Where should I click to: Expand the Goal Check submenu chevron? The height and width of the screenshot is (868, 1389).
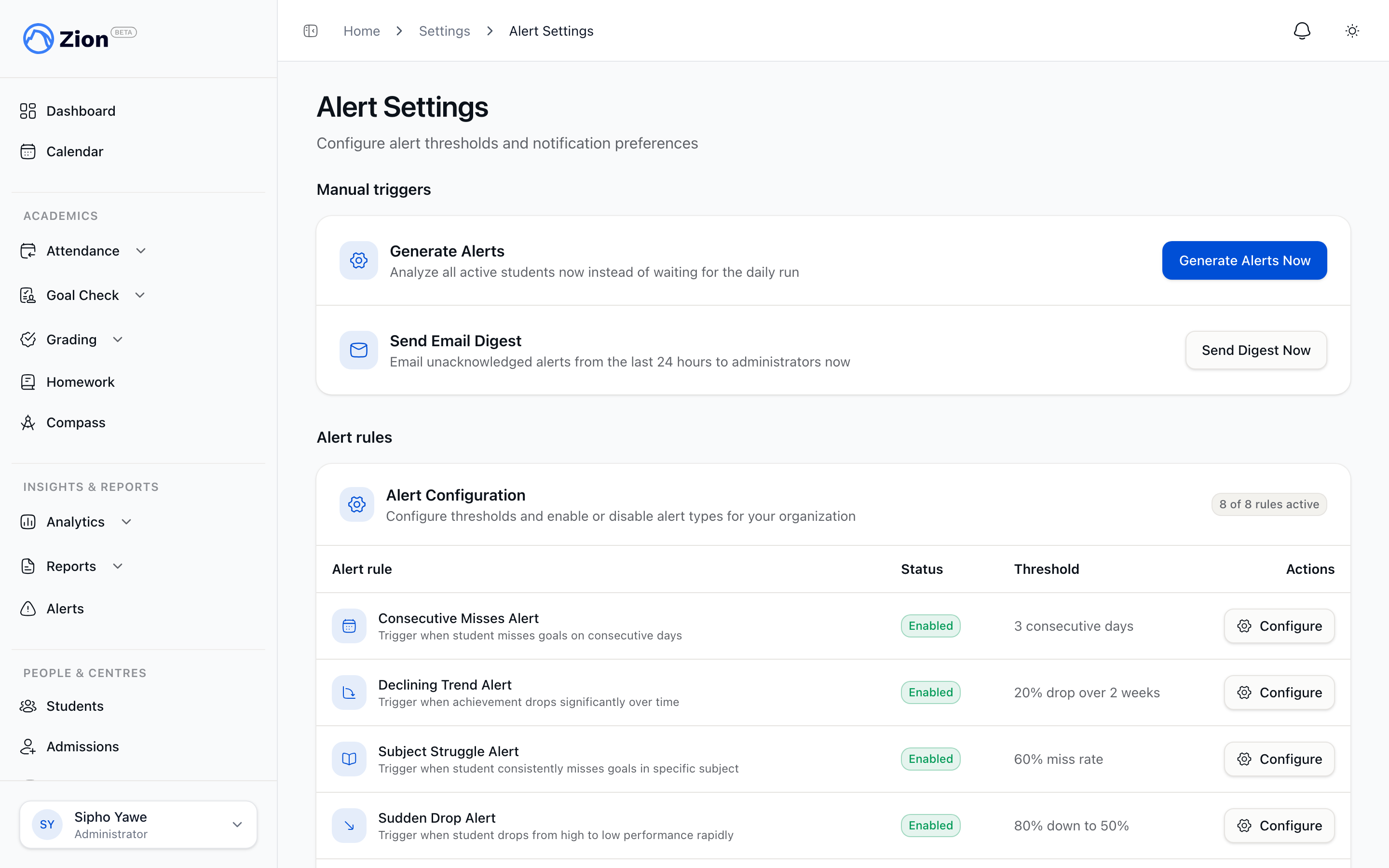tap(140, 295)
